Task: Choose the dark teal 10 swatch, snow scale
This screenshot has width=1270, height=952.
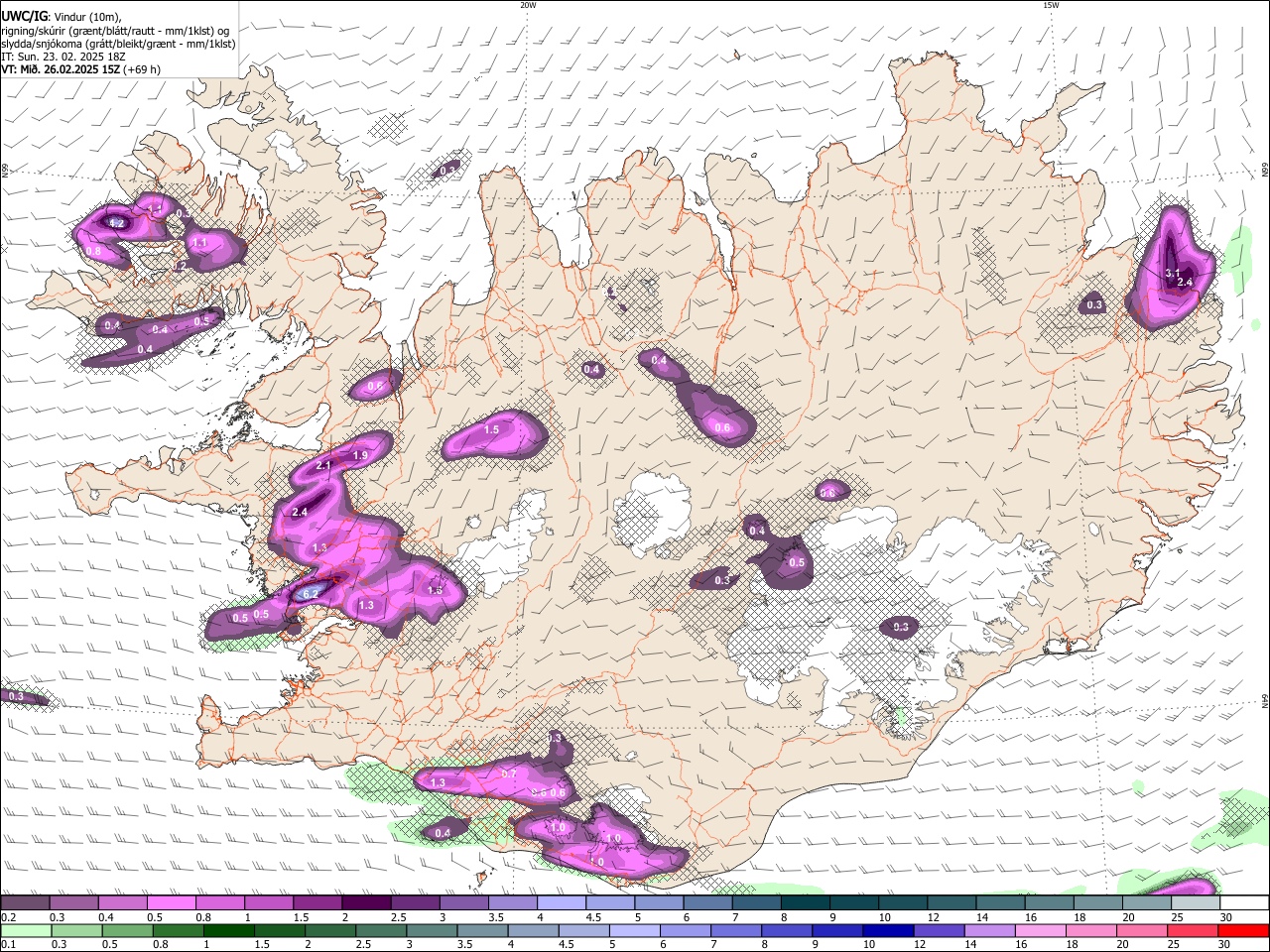Action: [x=903, y=903]
